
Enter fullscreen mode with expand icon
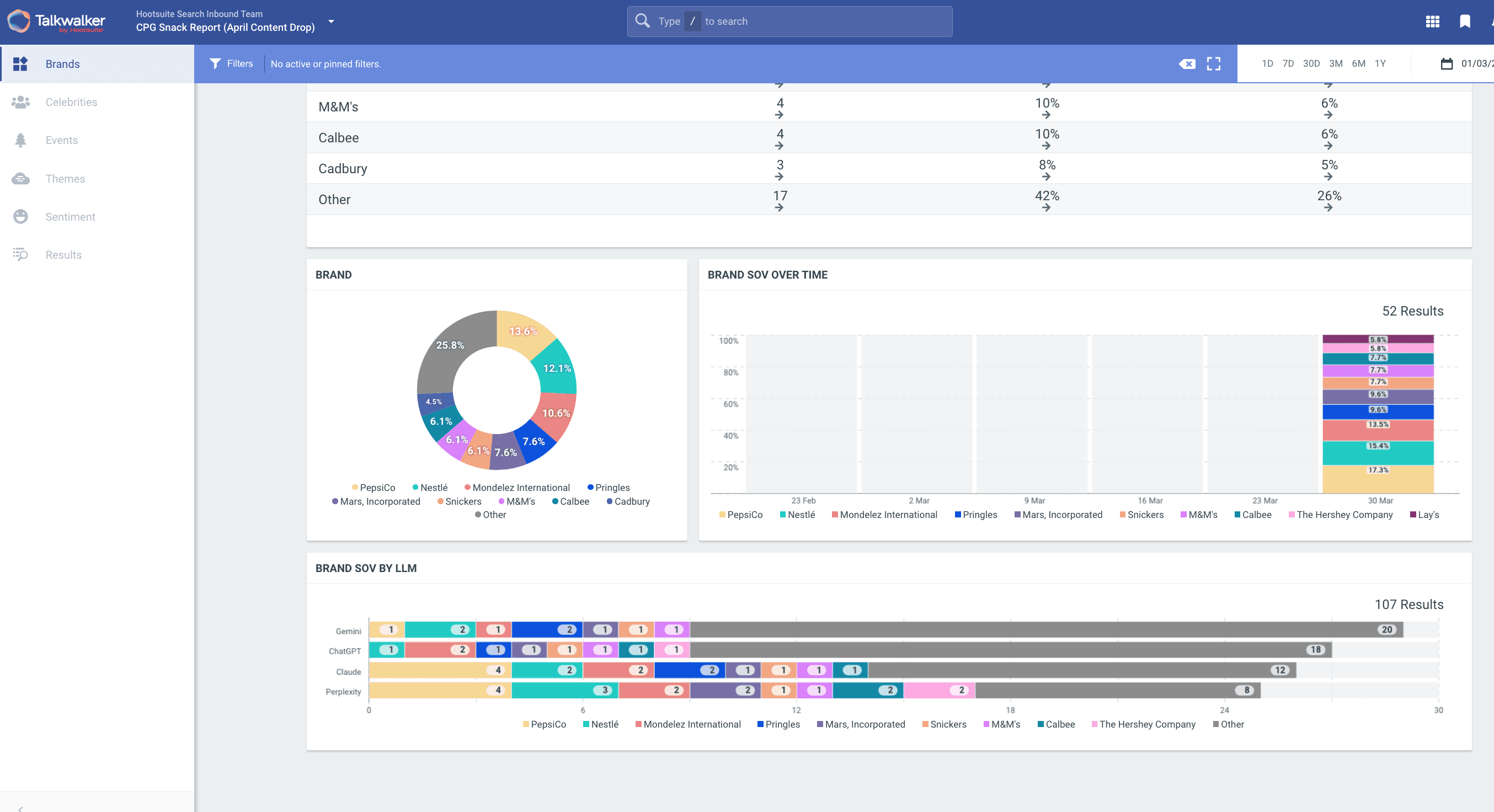[1213, 64]
